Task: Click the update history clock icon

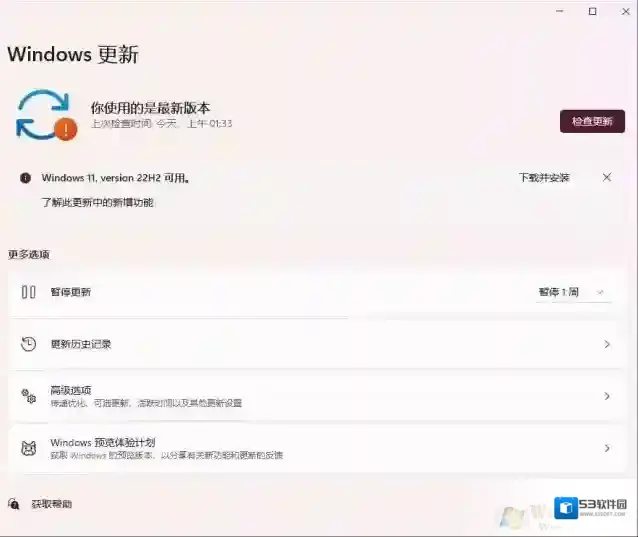Action: point(29,344)
